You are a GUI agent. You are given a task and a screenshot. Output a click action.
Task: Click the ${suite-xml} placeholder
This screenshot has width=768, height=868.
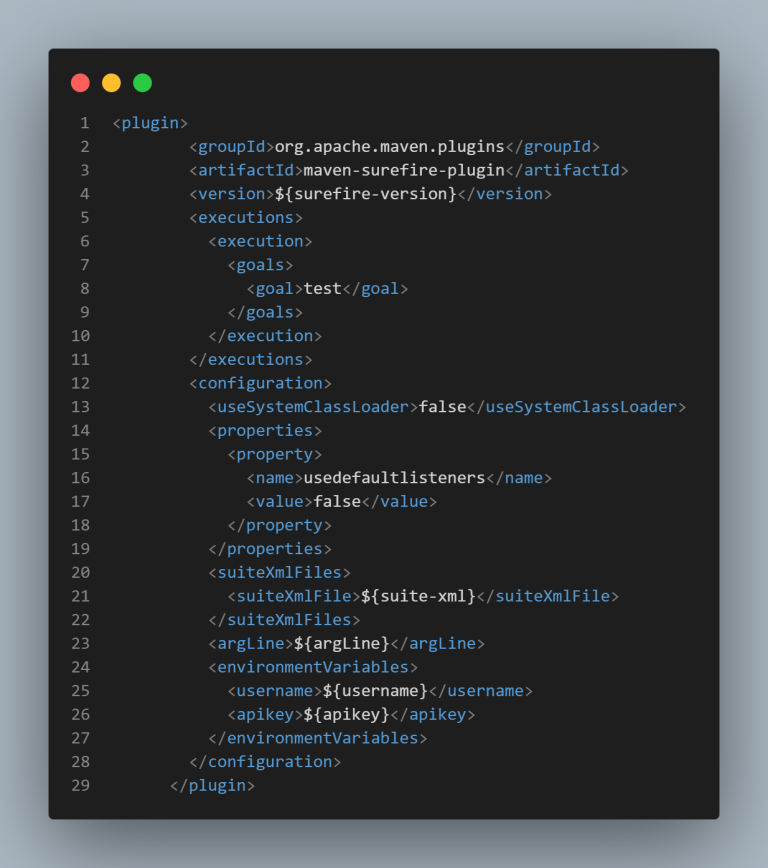(x=418, y=596)
